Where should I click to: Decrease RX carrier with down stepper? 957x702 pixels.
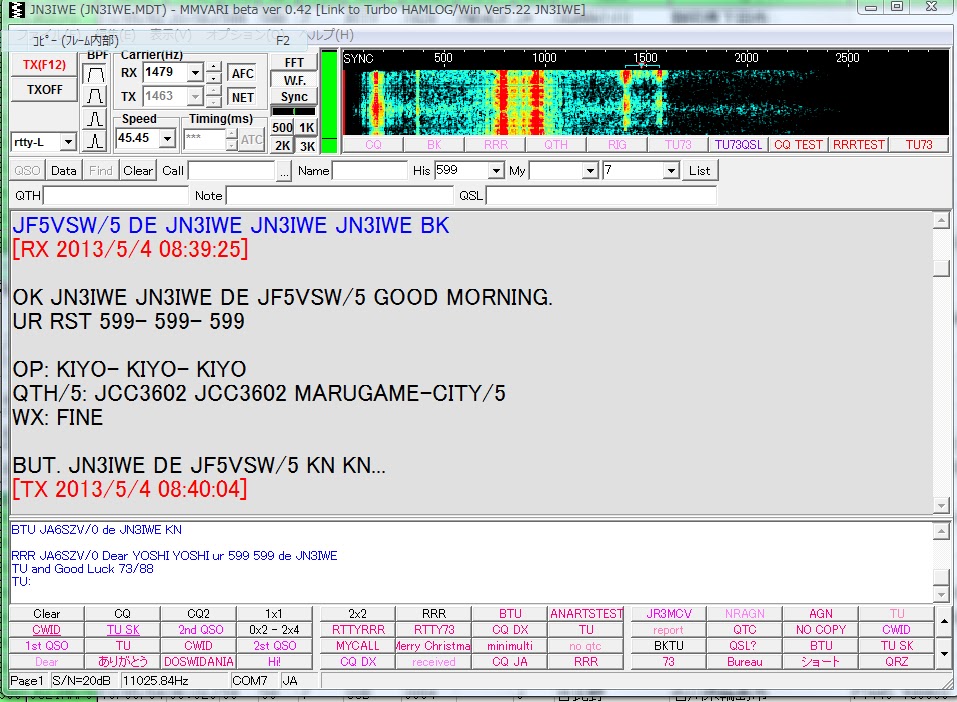214,78
